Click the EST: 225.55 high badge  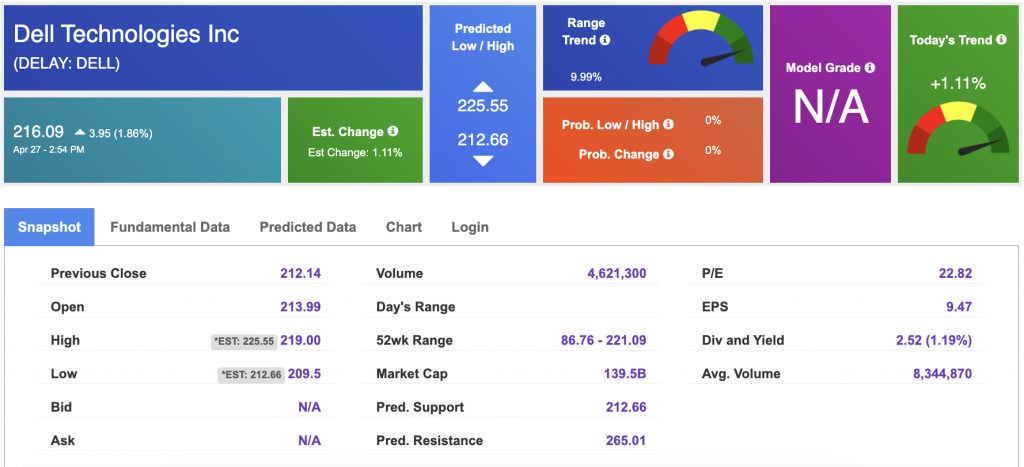tap(244, 340)
